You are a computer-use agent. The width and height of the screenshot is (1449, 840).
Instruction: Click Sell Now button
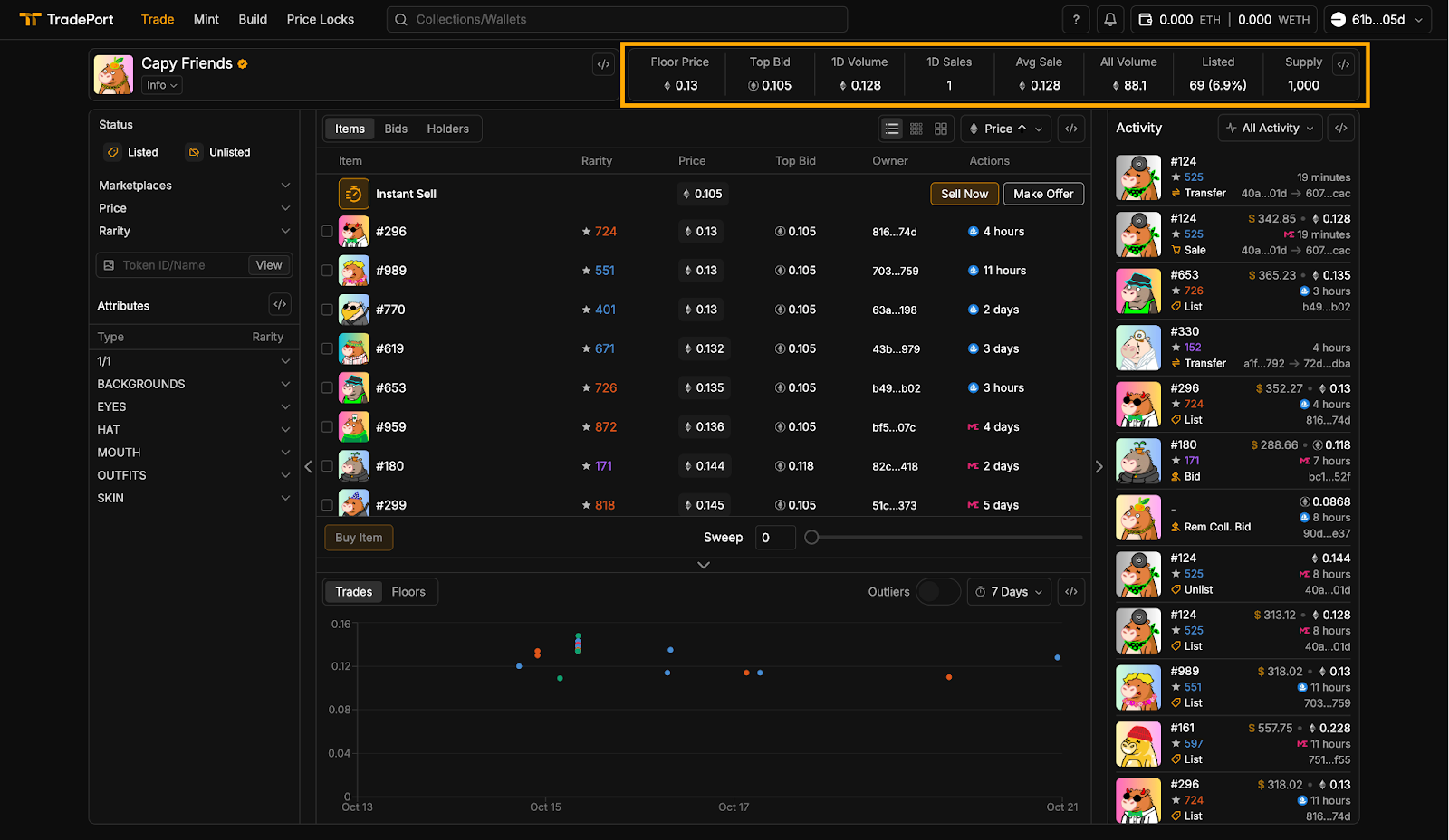pos(964,194)
